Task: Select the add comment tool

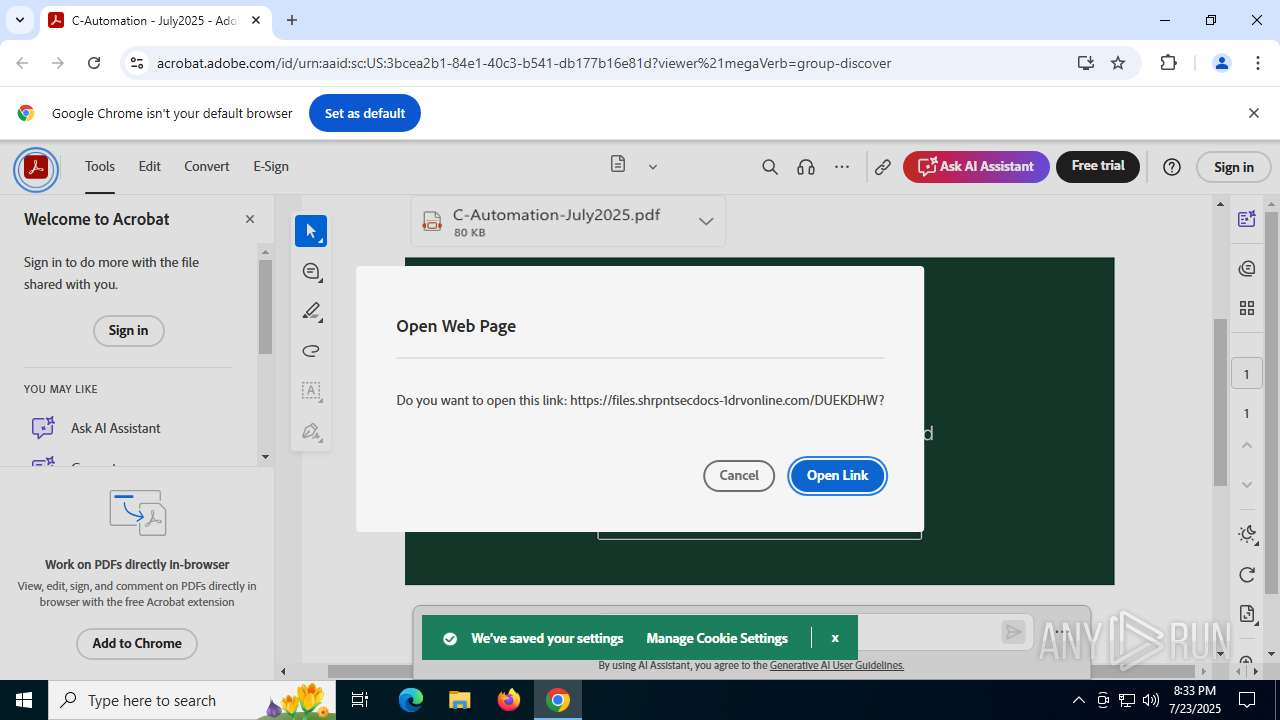Action: pos(311,271)
